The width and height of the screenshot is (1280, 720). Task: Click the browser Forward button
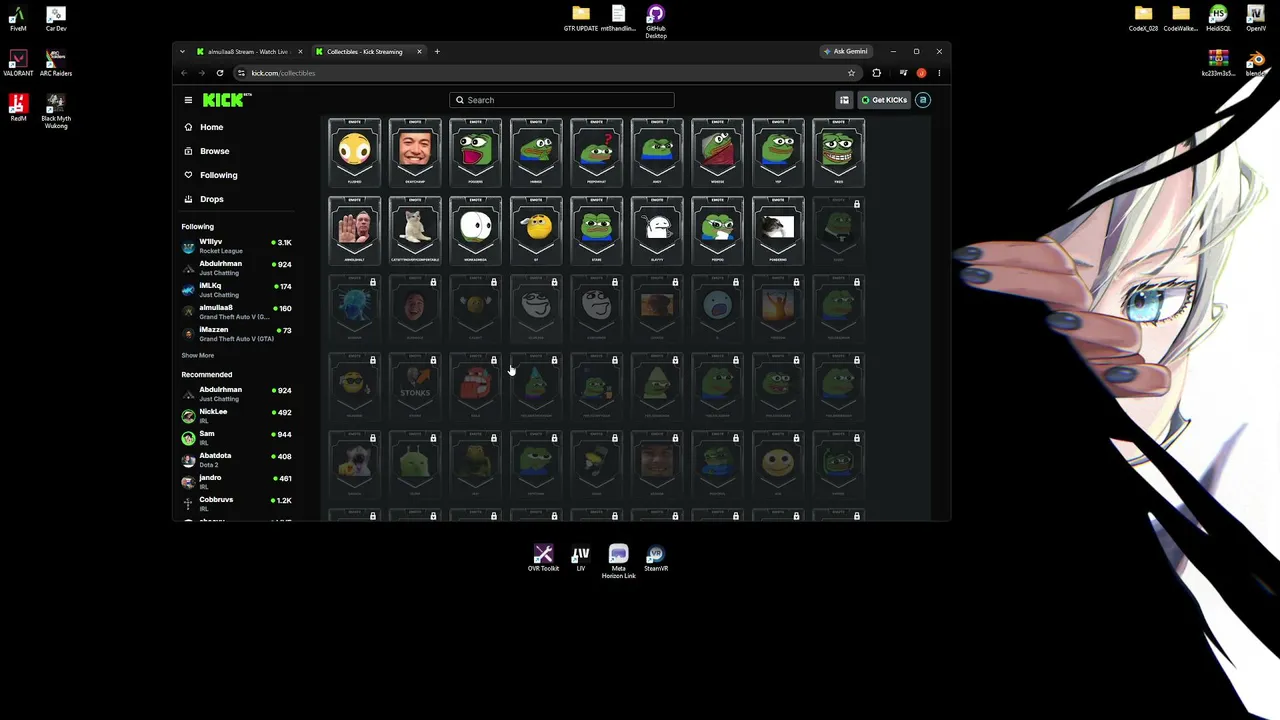[x=202, y=73]
